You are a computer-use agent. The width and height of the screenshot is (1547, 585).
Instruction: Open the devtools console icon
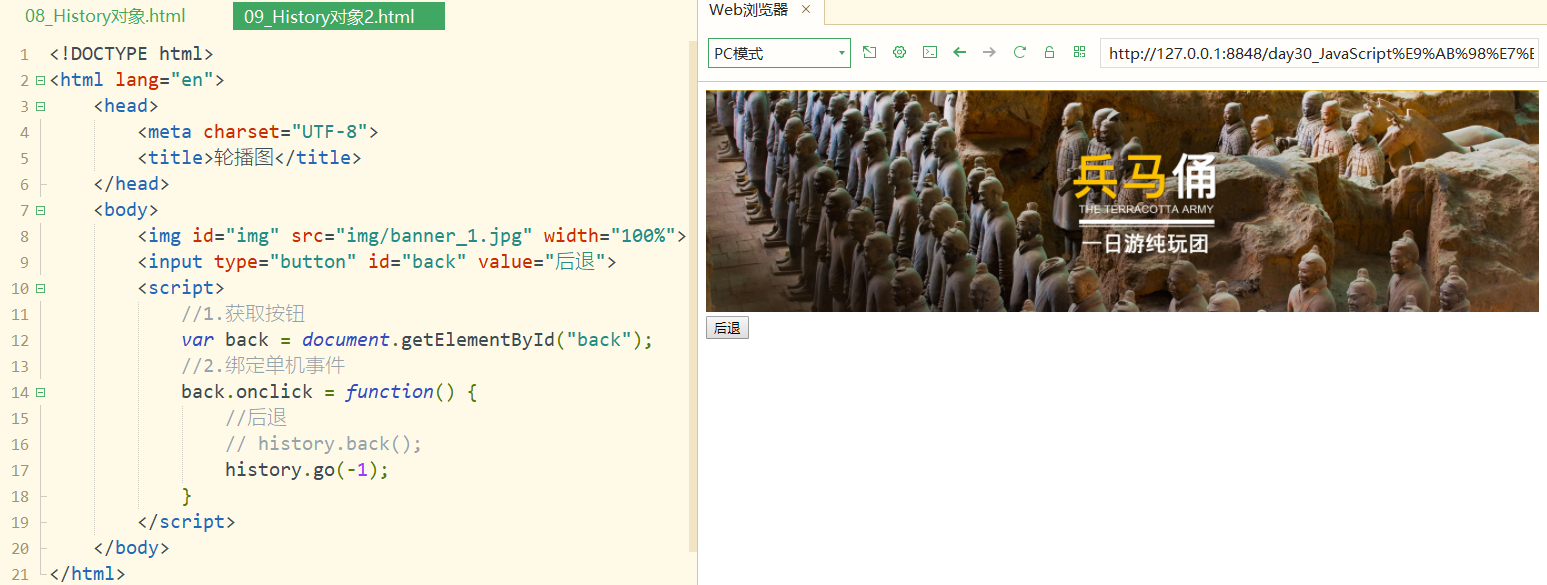point(929,52)
